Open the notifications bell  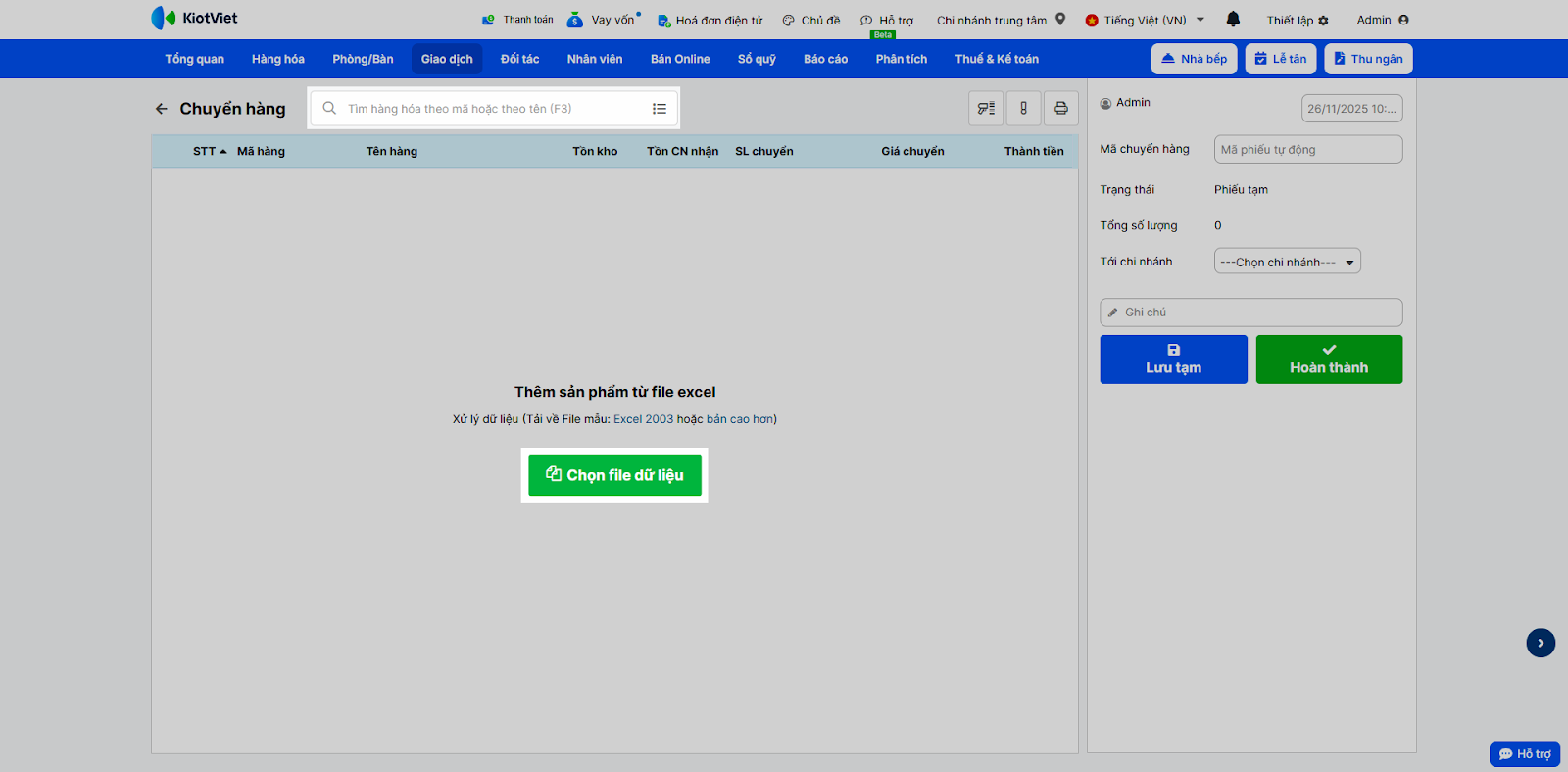pos(1233,19)
